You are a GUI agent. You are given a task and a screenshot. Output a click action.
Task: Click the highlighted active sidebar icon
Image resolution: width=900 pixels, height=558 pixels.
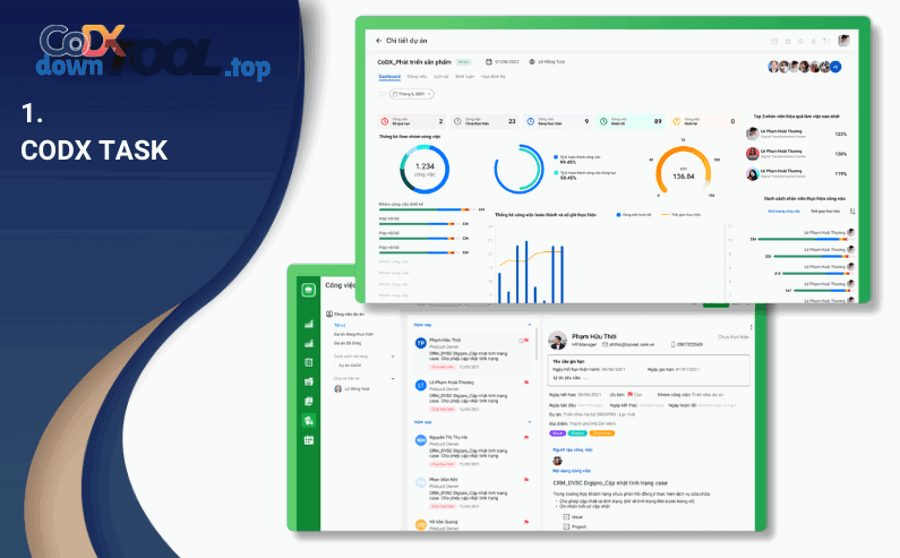click(309, 420)
